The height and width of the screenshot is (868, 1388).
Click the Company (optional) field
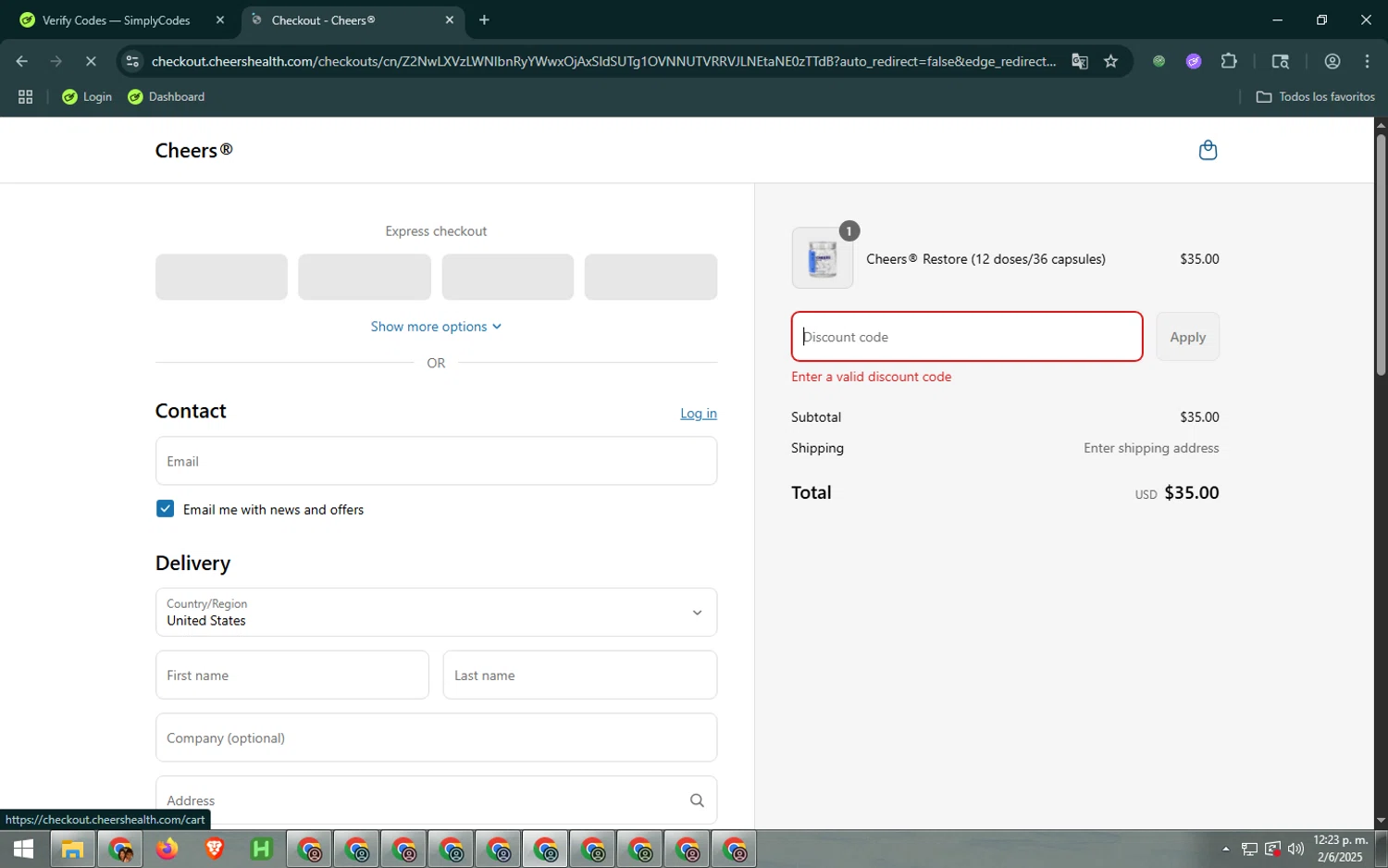pyautogui.click(x=436, y=738)
